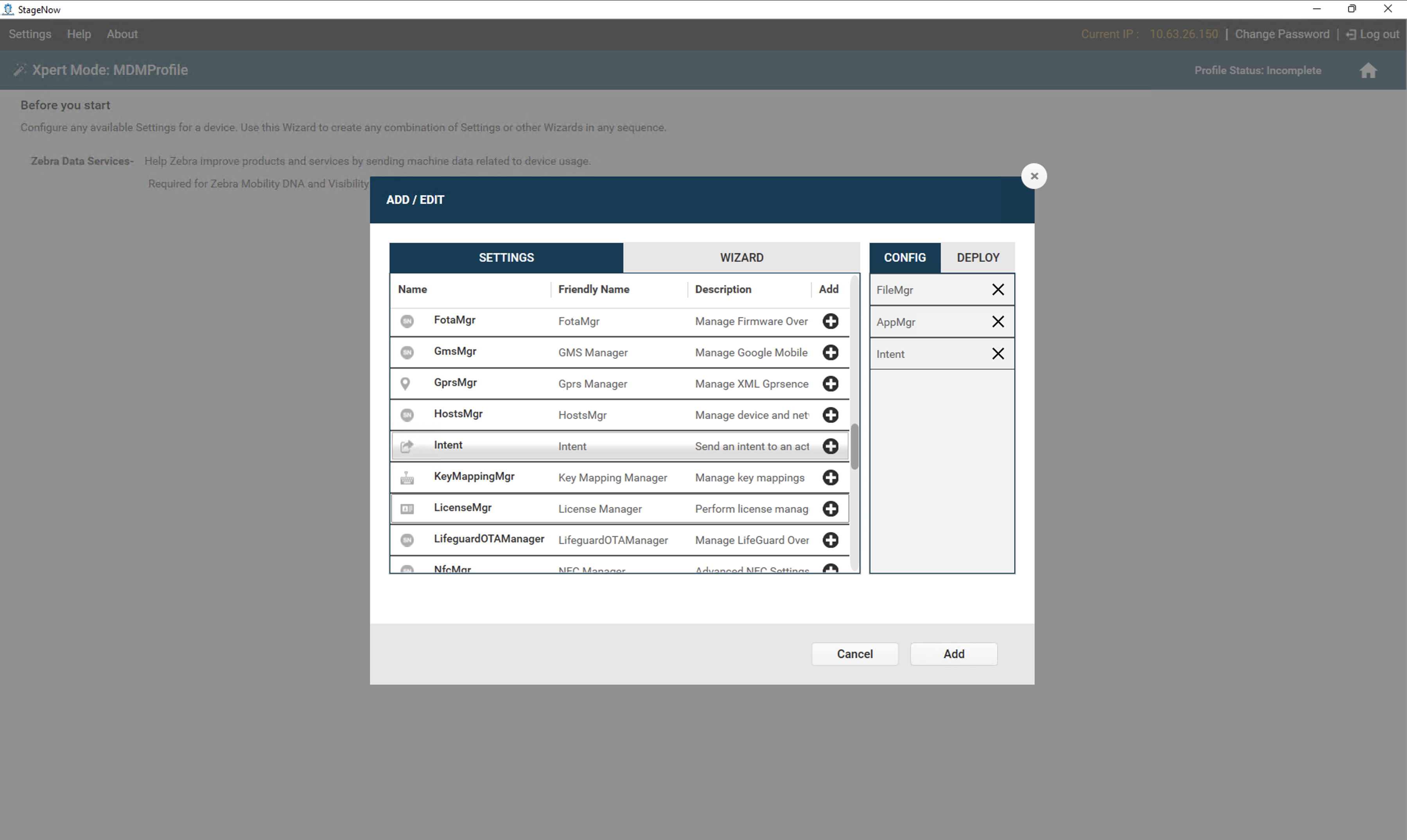1407x840 pixels.
Task: Add LifeguardOTAManager with plus icon
Action: (830, 540)
